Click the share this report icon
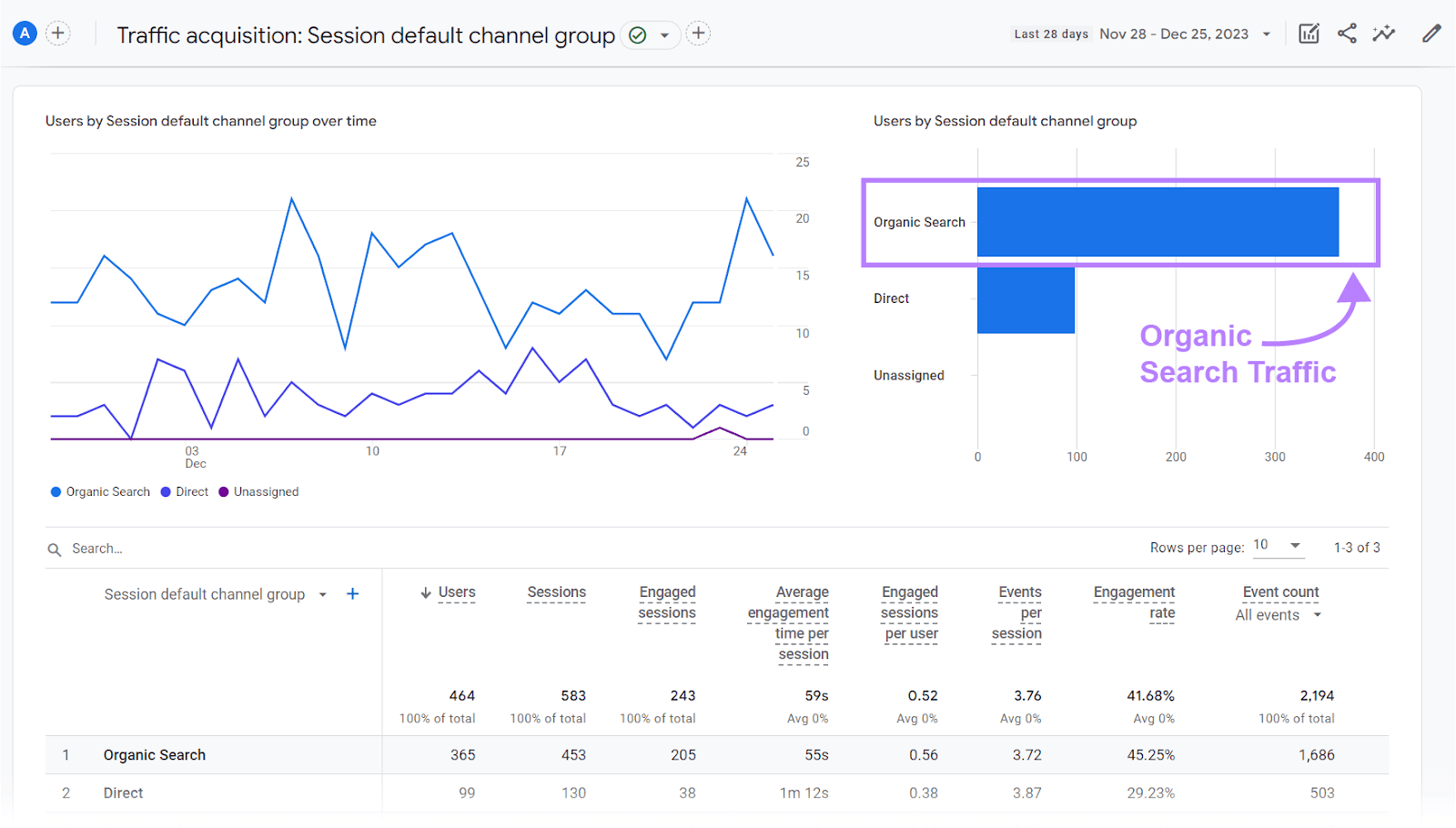Screen dimensions: 1456x828 pyautogui.click(x=1347, y=34)
